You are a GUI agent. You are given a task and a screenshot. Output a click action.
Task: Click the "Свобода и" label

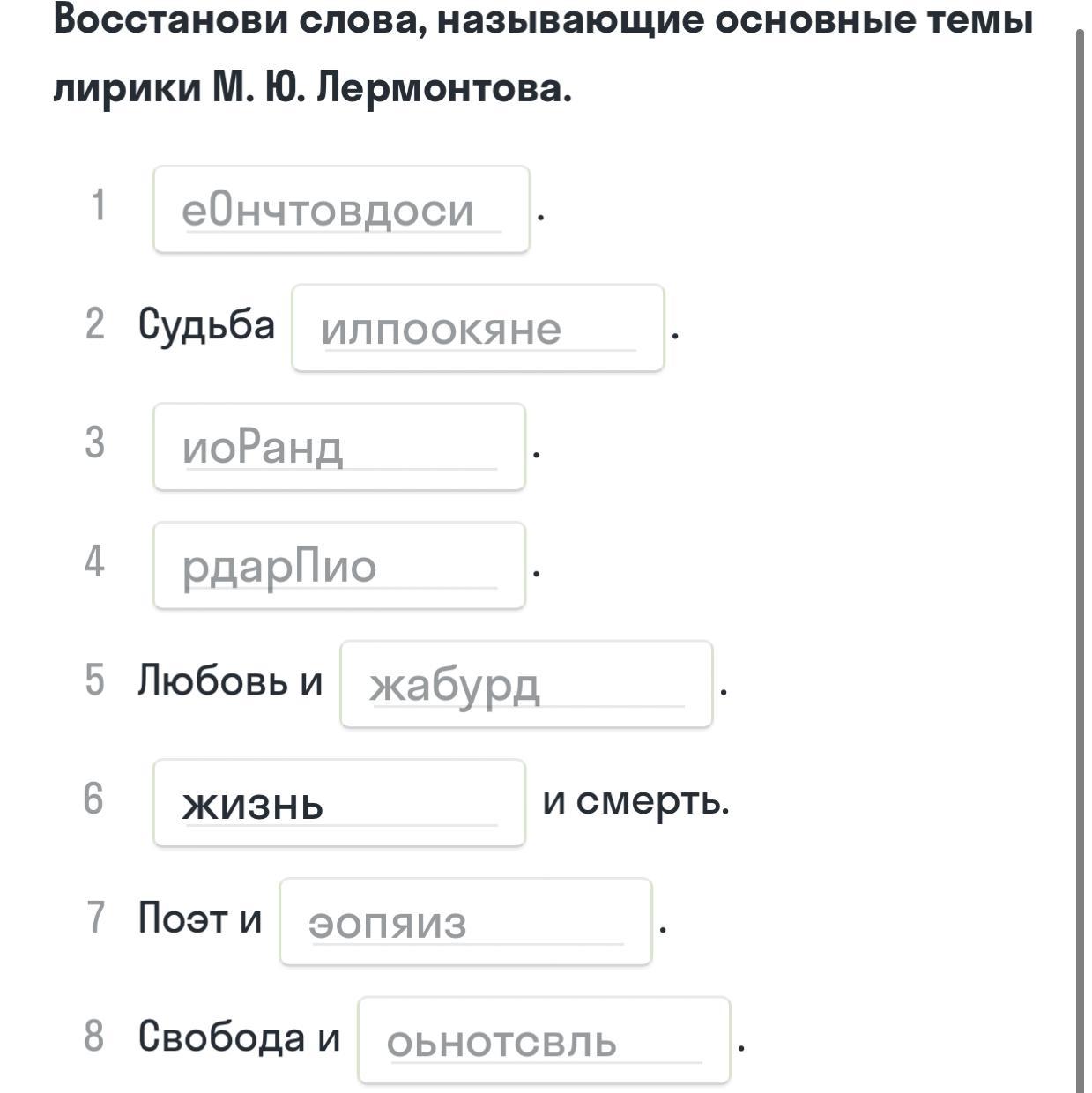pyautogui.click(x=239, y=1037)
